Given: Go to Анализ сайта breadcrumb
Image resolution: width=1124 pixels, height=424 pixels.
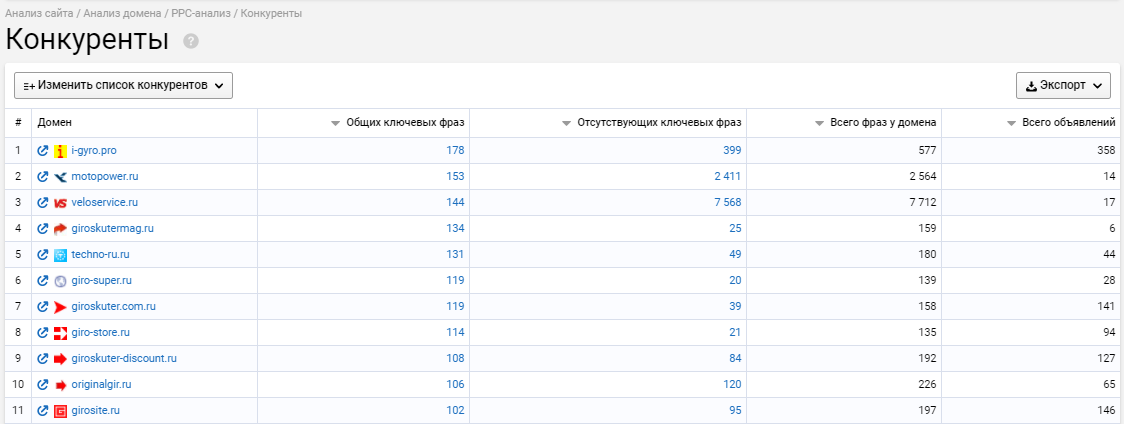Looking at the screenshot, I should [x=39, y=14].
